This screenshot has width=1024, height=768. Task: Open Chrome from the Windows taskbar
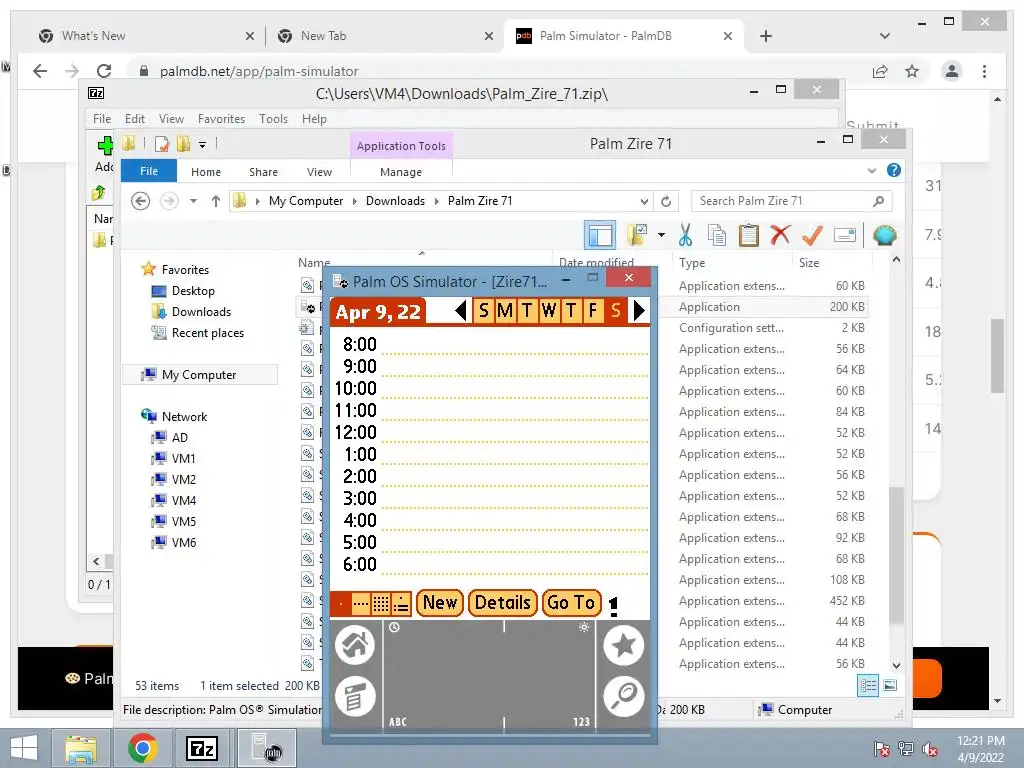pos(142,748)
